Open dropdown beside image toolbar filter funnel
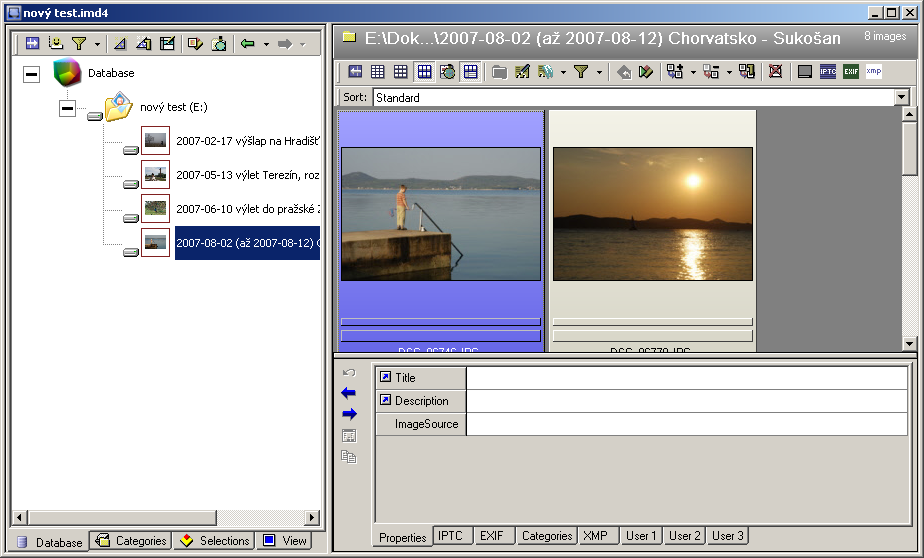 click(599, 72)
